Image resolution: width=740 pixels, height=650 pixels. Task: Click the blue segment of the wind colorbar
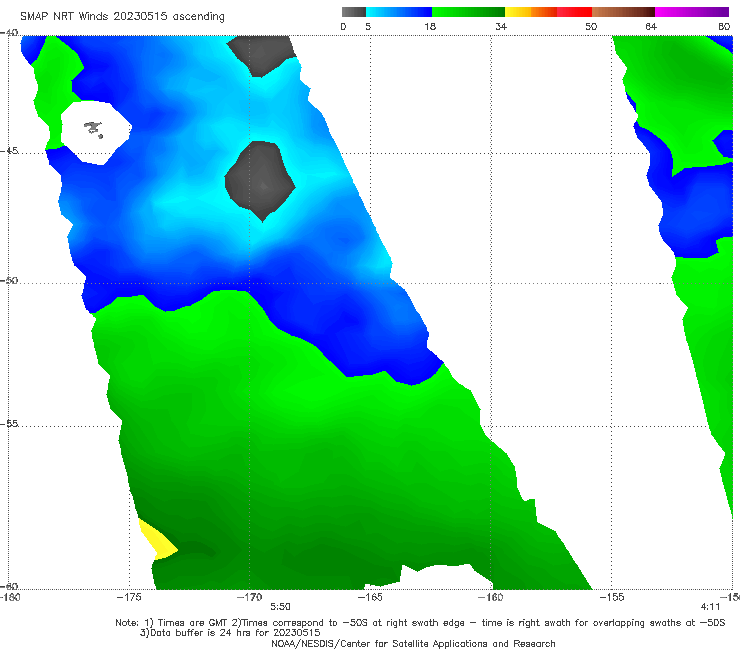(x=399, y=12)
